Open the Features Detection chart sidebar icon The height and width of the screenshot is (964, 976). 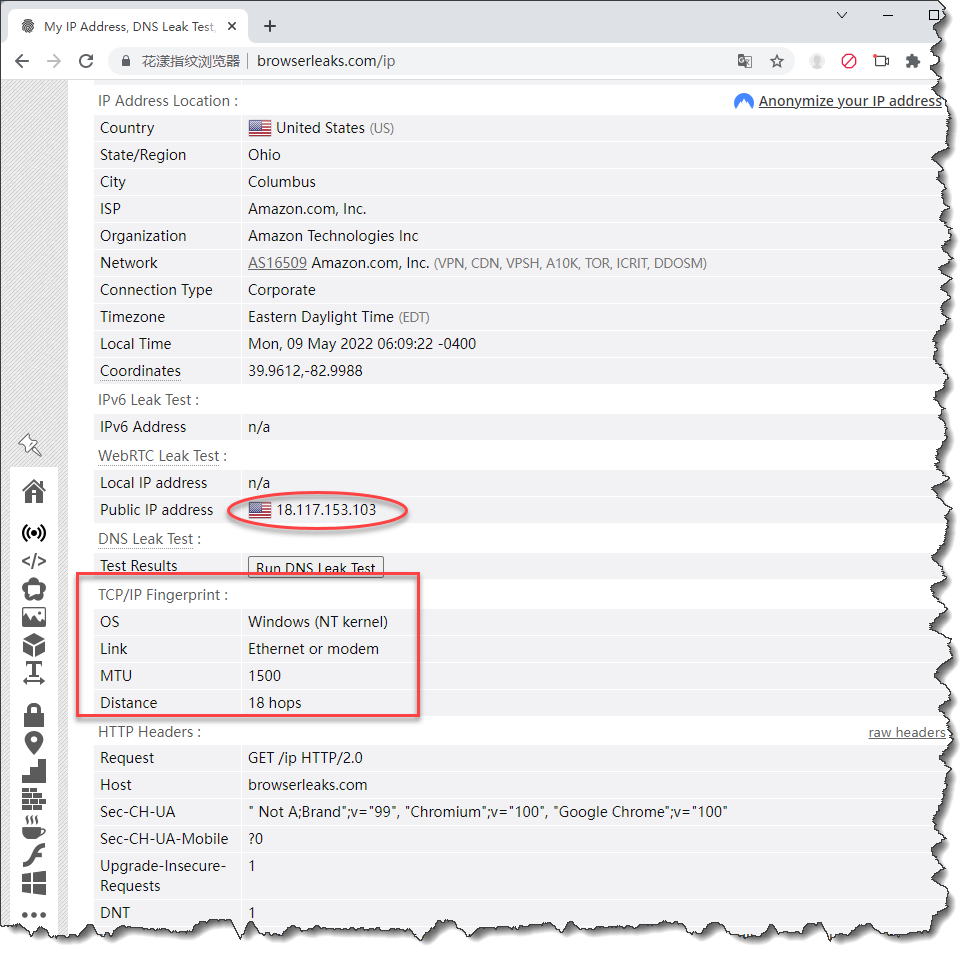34,771
